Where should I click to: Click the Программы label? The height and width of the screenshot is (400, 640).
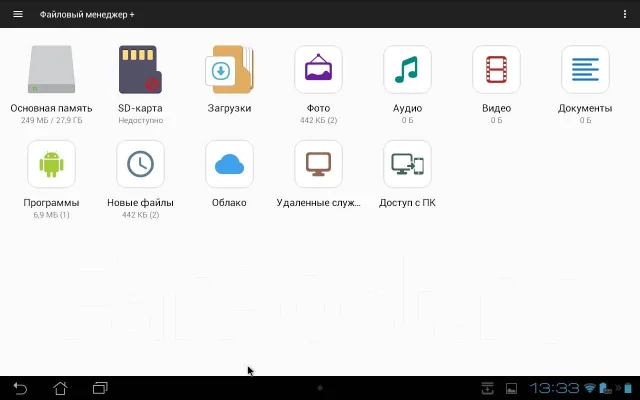51,203
